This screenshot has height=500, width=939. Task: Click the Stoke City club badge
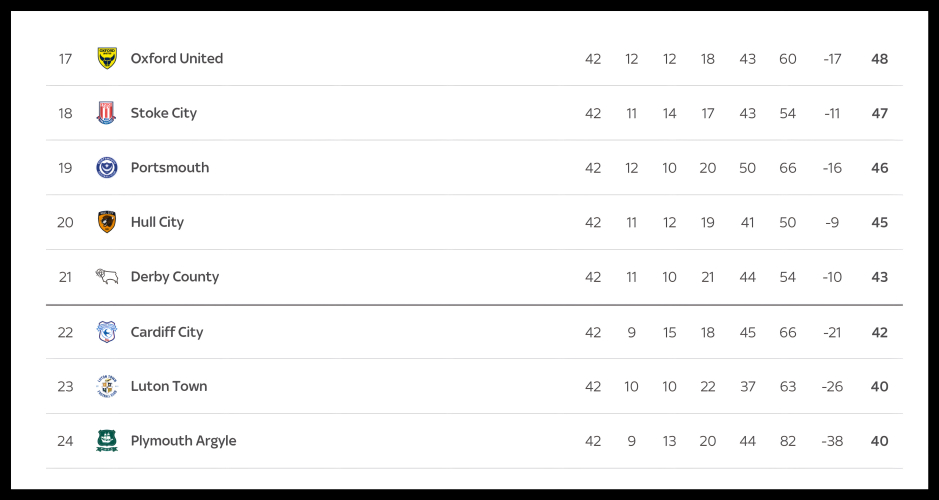pyautogui.click(x=107, y=113)
